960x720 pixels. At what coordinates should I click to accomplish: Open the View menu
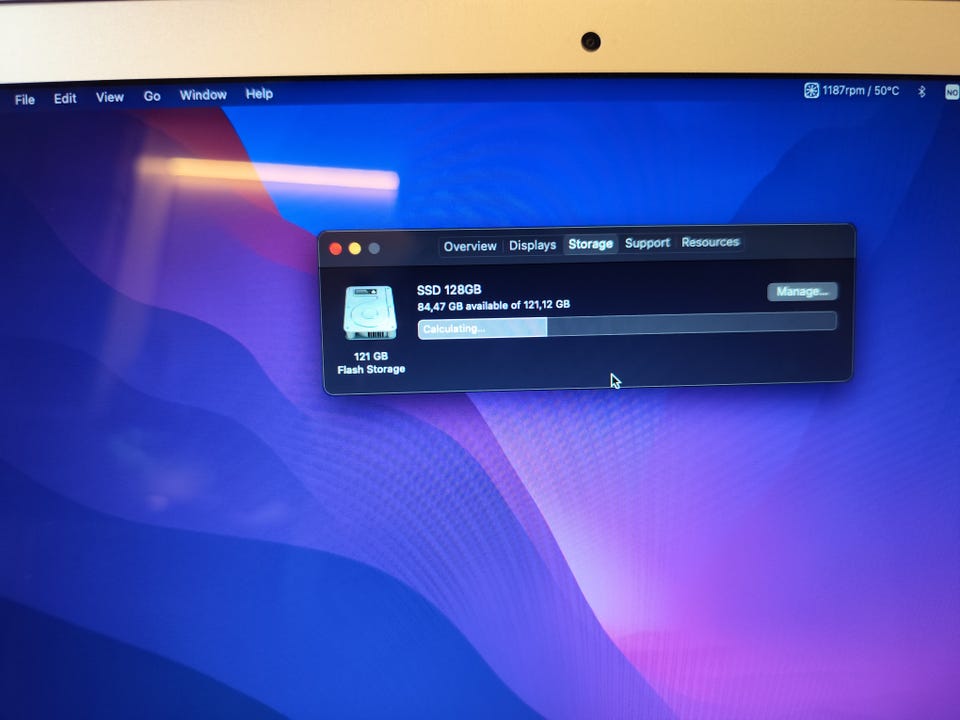coord(110,97)
